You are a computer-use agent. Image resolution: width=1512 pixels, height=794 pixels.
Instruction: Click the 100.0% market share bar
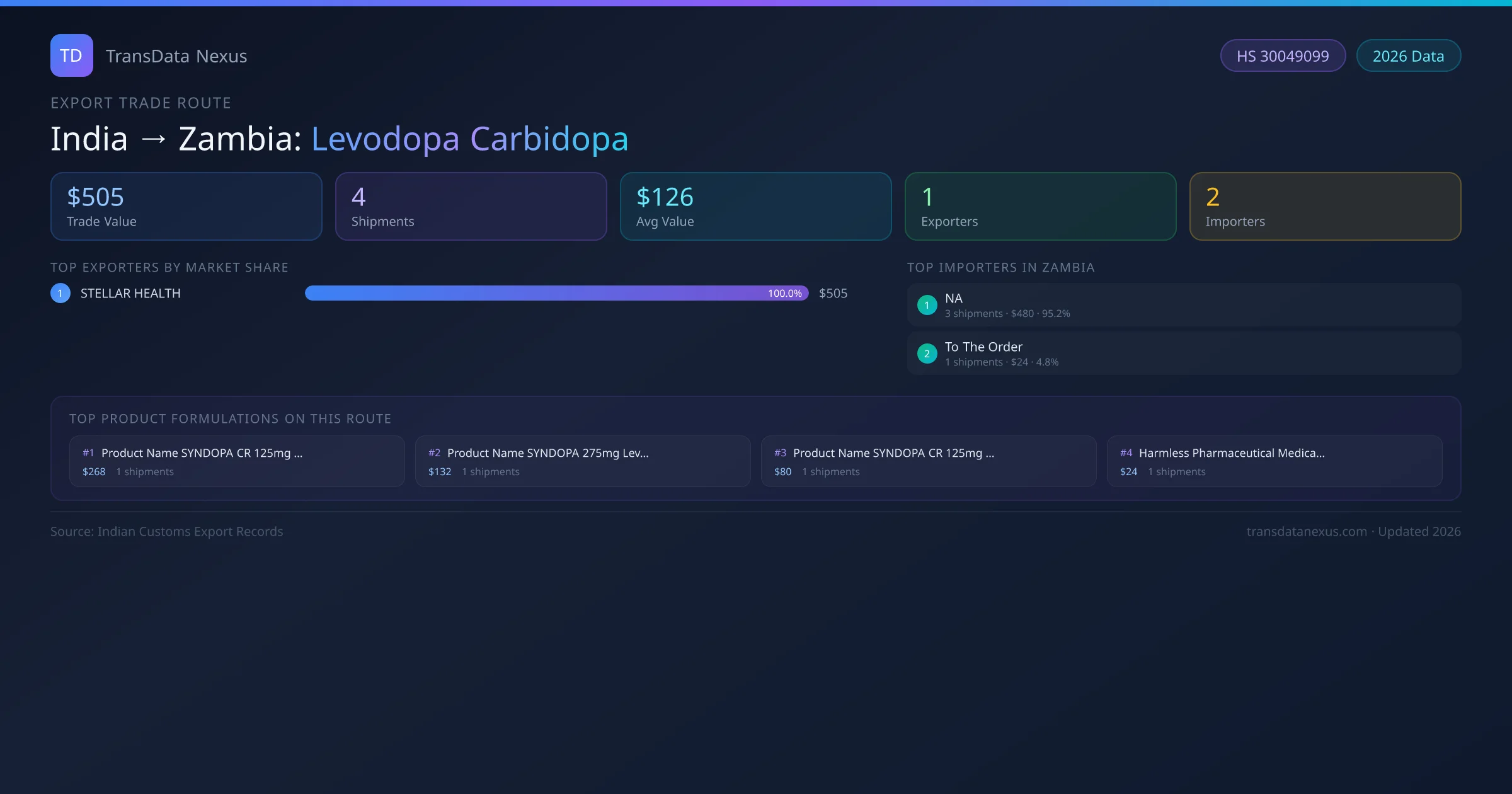tap(556, 293)
